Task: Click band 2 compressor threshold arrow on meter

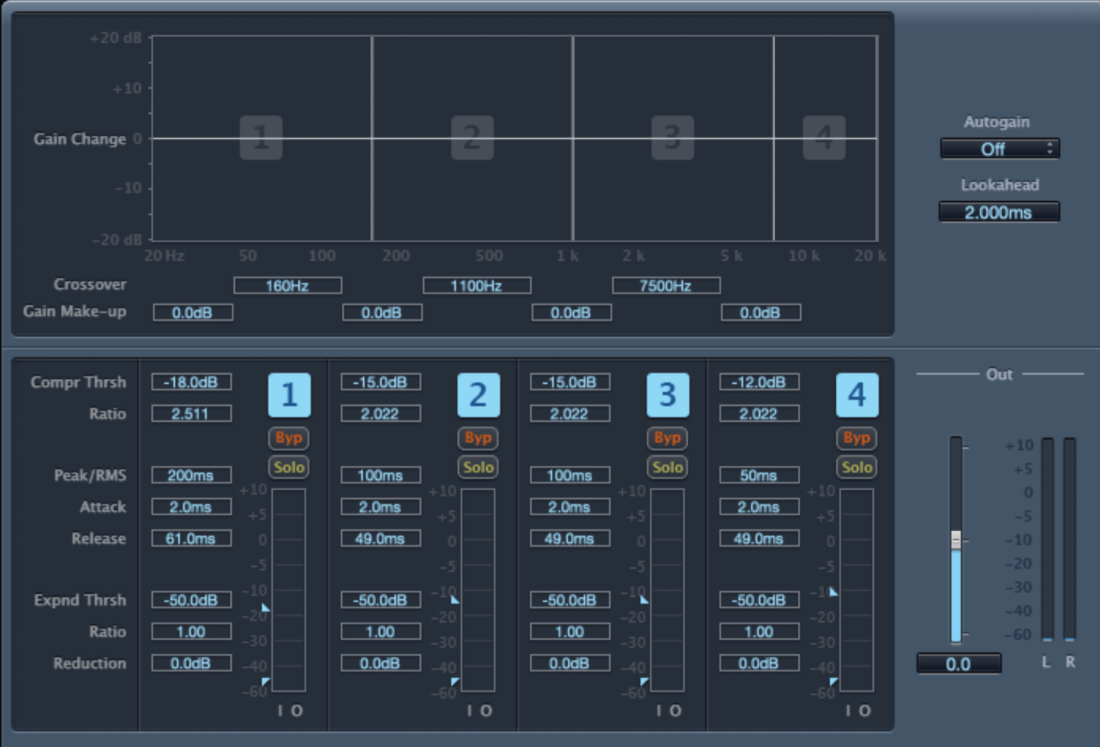Action: (x=455, y=600)
